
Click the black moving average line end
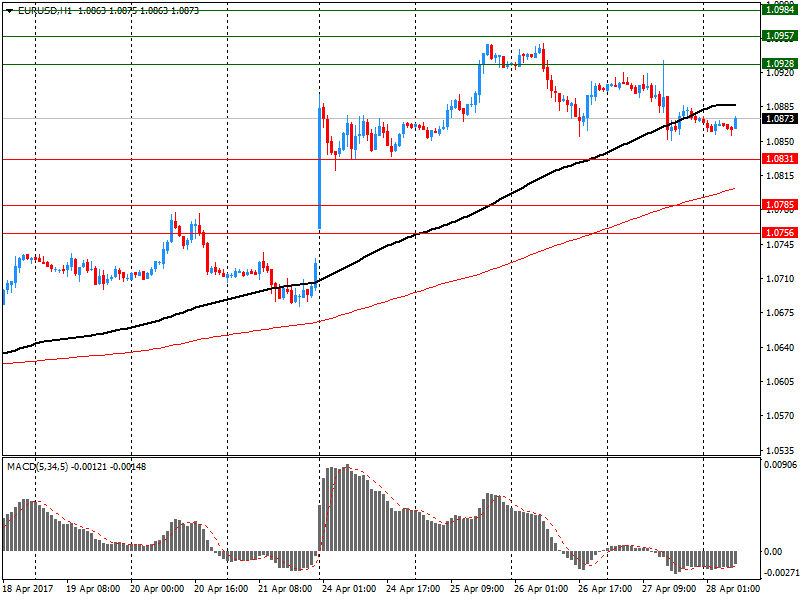click(733, 105)
